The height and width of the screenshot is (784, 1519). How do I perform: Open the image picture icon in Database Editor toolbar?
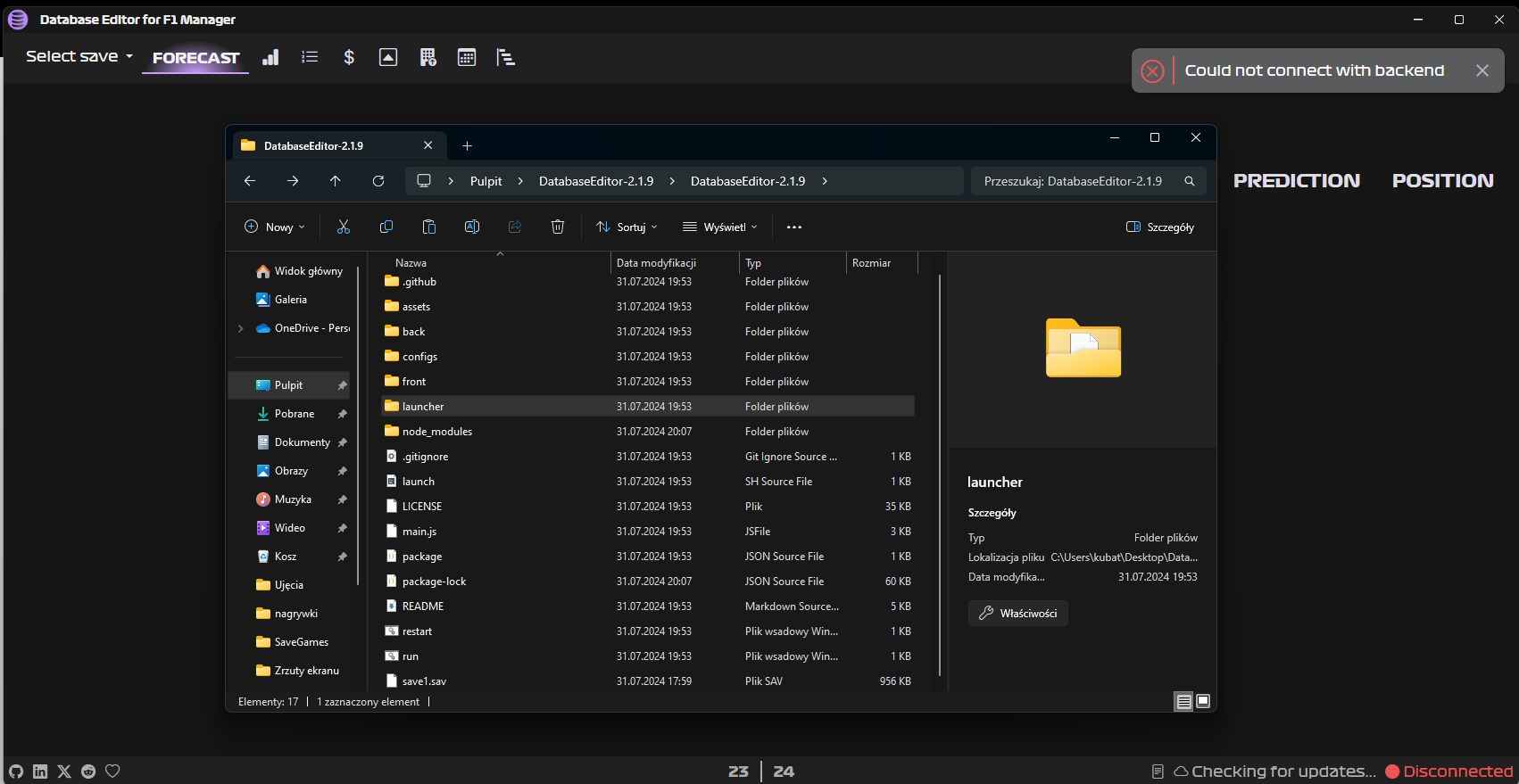pos(388,57)
